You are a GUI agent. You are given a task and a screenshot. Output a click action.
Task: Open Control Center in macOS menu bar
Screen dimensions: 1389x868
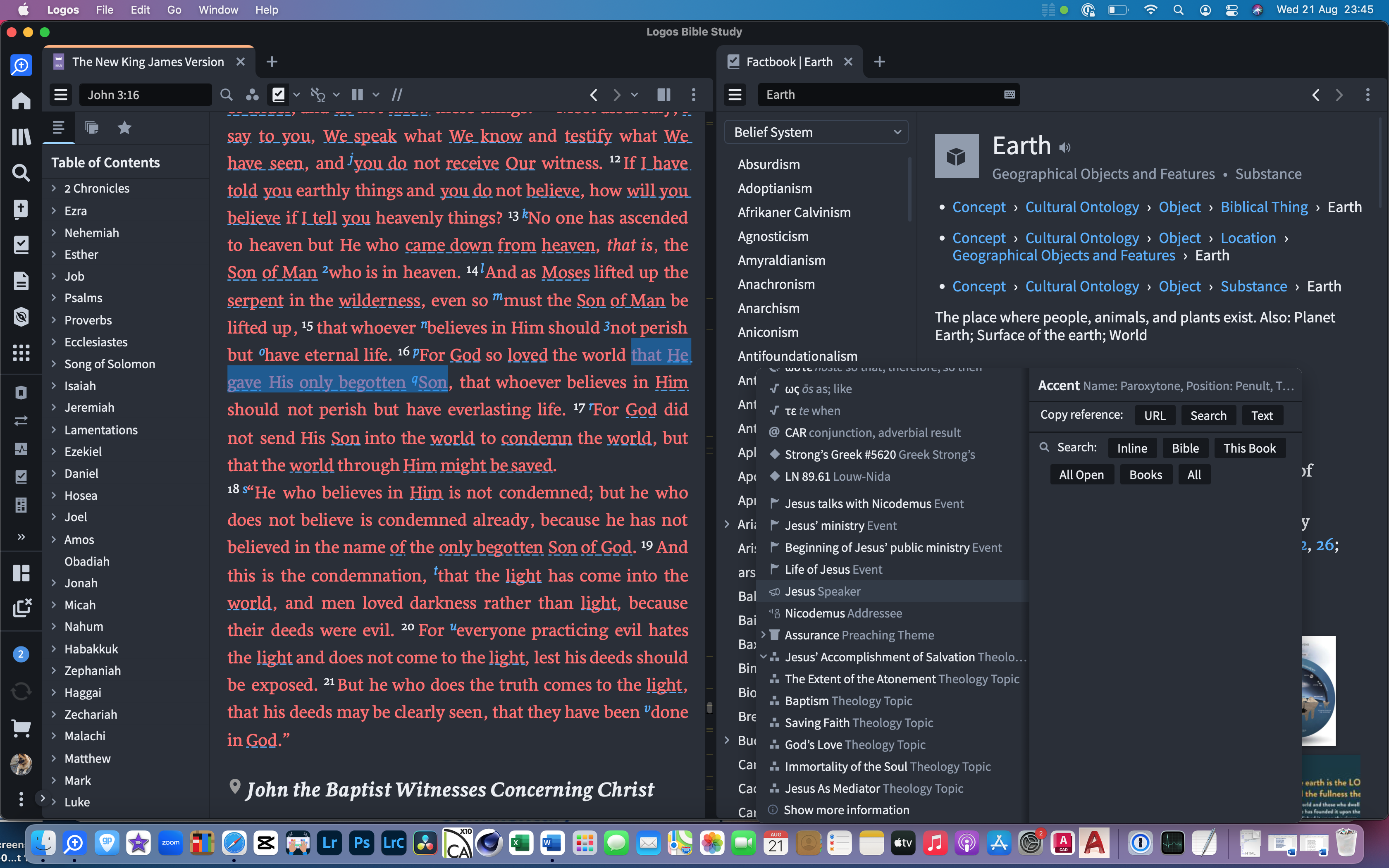1231,10
